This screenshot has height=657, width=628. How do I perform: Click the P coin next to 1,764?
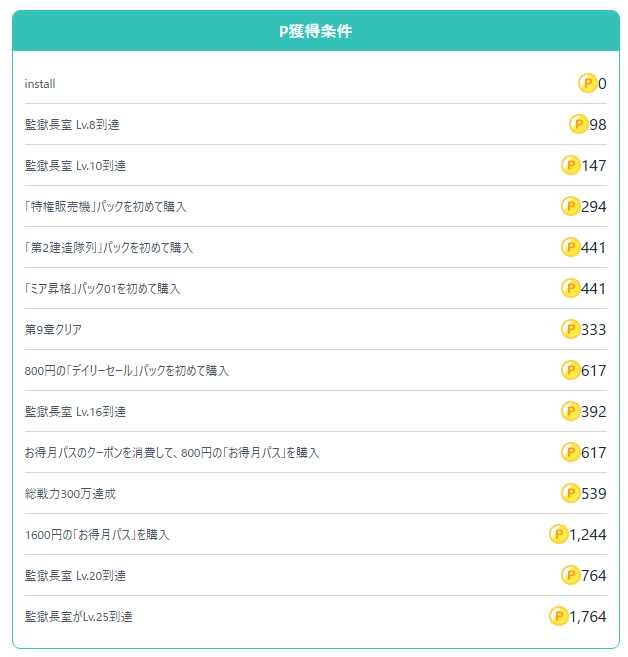coord(558,616)
